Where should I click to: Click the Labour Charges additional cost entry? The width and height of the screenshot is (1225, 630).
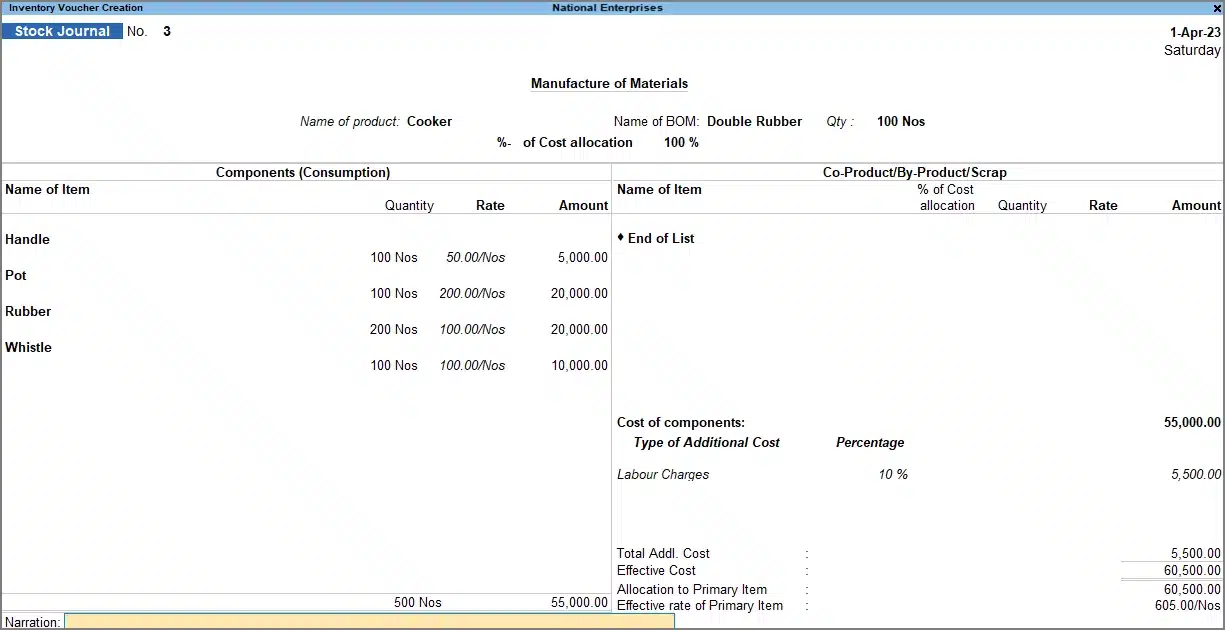pos(663,474)
